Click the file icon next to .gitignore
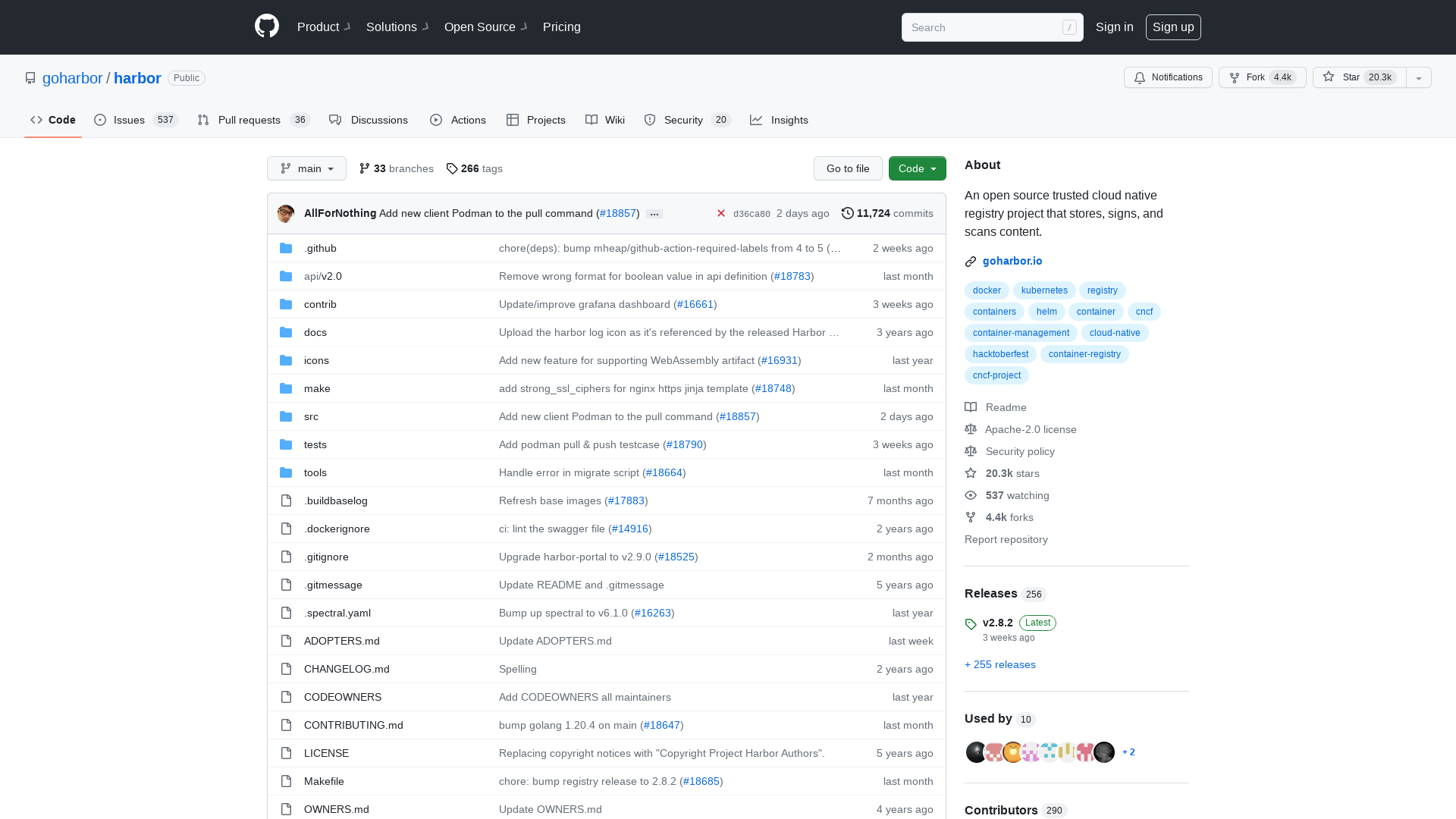This screenshot has height=819, width=1456. pyautogui.click(x=286, y=557)
